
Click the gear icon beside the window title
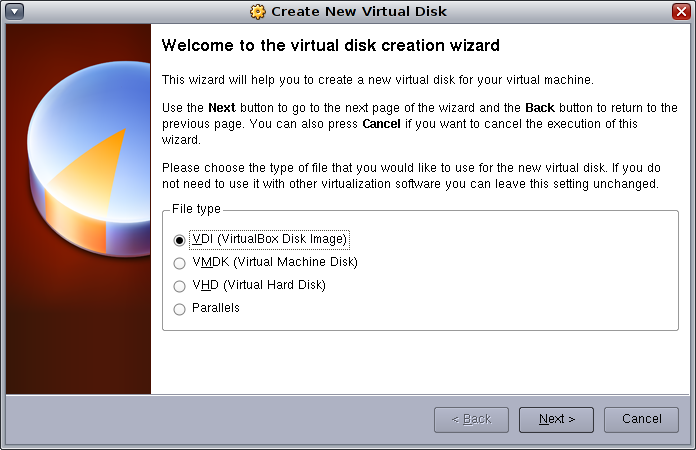point(258,12)
